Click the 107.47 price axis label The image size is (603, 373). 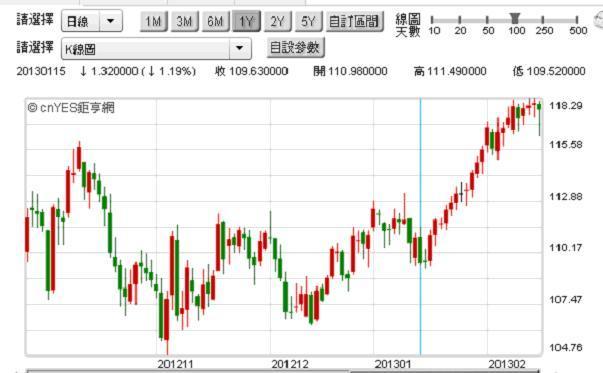click(566, 299)
